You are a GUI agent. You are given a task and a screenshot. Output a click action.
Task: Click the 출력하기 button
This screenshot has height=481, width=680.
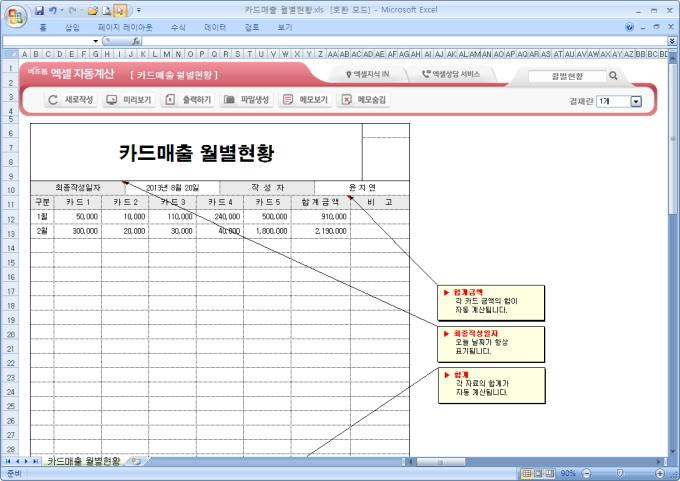(x=188, y=100)
